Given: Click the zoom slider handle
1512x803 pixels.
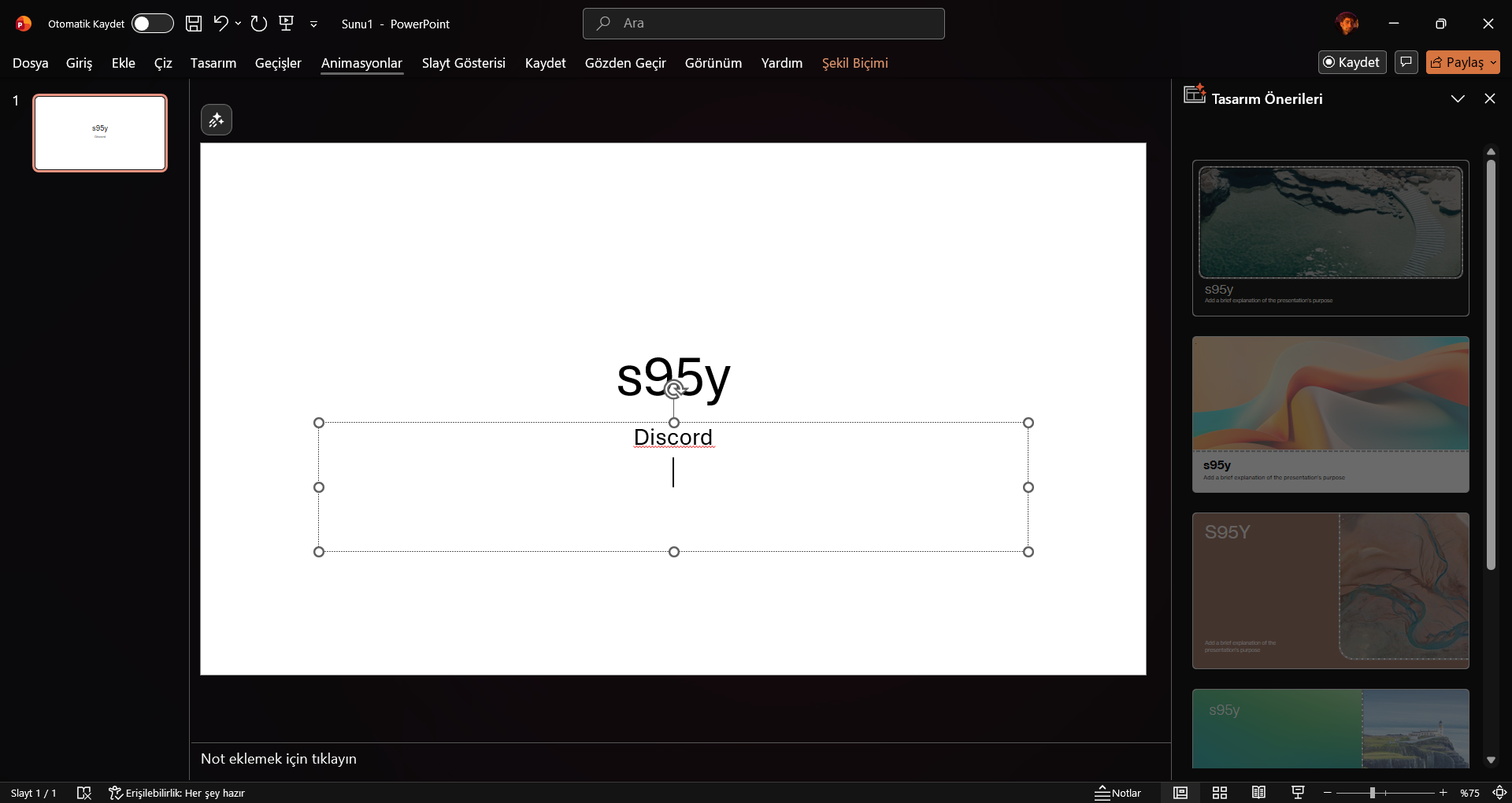Looking at the screenshot, I should click(1372, 793).
